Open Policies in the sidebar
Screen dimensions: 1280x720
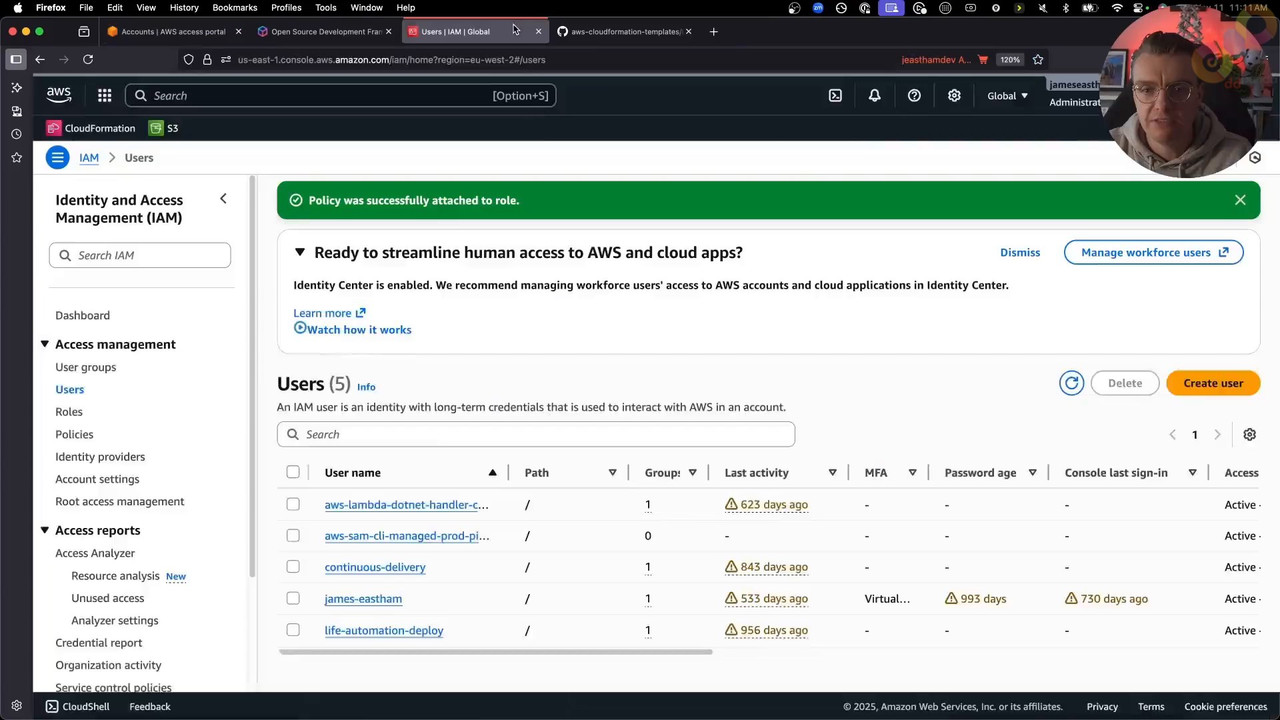[74, 434]
